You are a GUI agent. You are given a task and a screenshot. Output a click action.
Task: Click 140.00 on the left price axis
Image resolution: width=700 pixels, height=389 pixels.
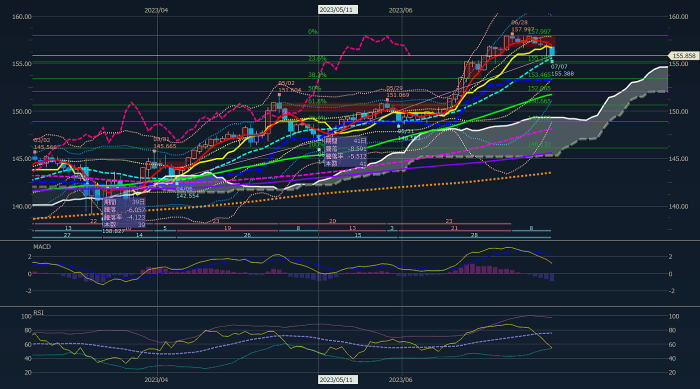click(21, 206)
